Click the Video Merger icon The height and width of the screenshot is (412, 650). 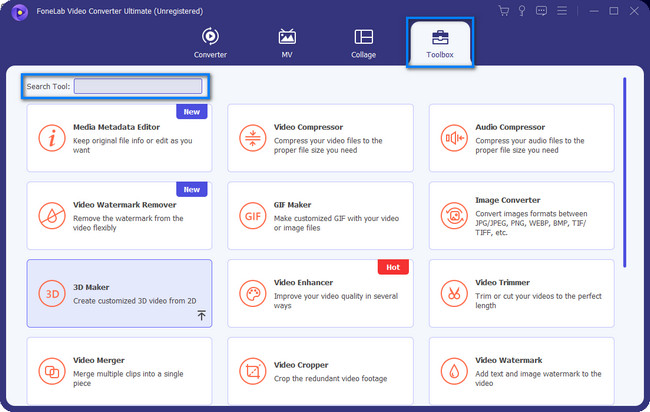coord(52,371)
